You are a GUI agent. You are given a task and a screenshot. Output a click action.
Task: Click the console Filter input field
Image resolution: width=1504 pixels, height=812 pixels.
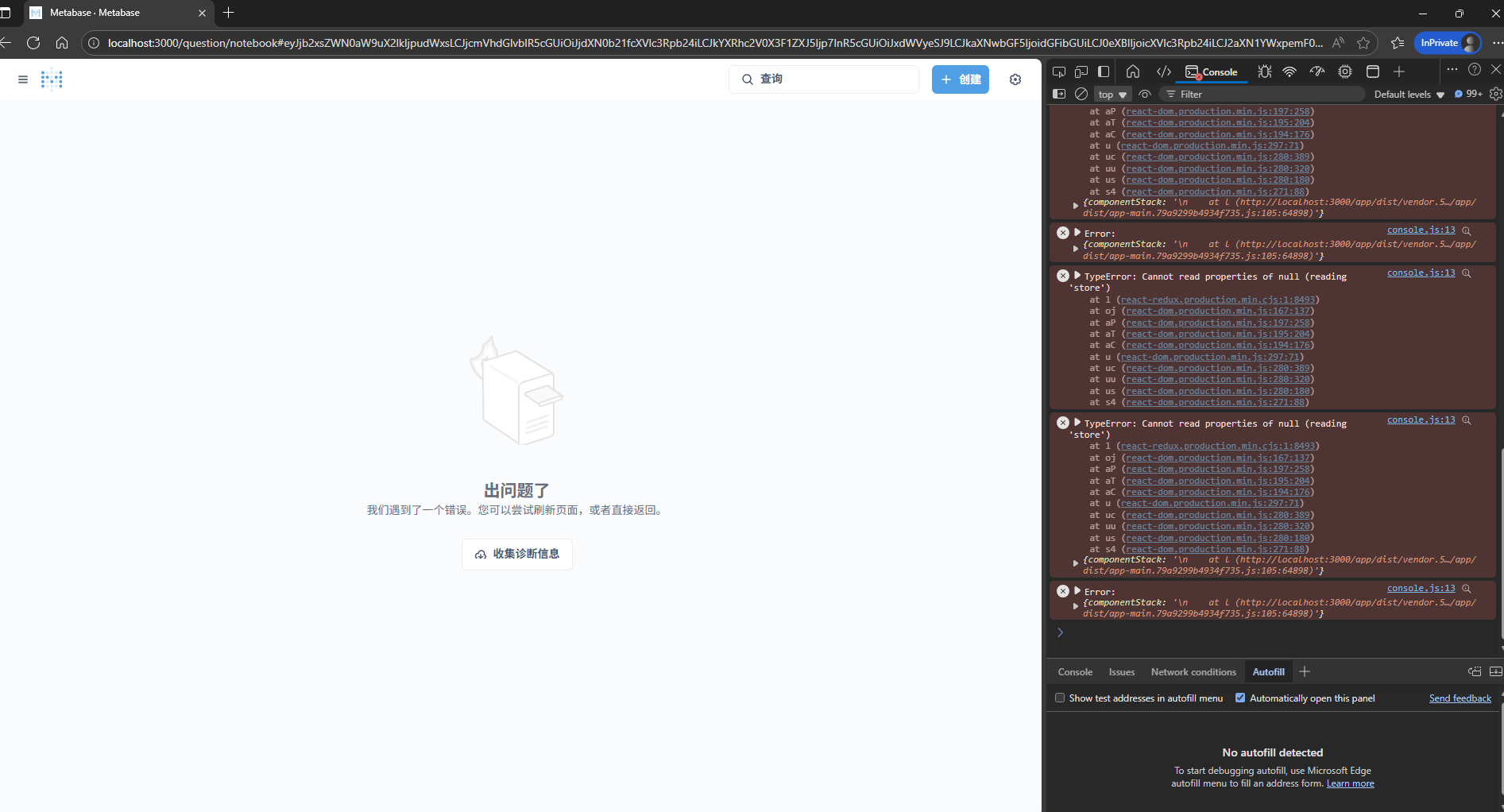(1263, 95)
